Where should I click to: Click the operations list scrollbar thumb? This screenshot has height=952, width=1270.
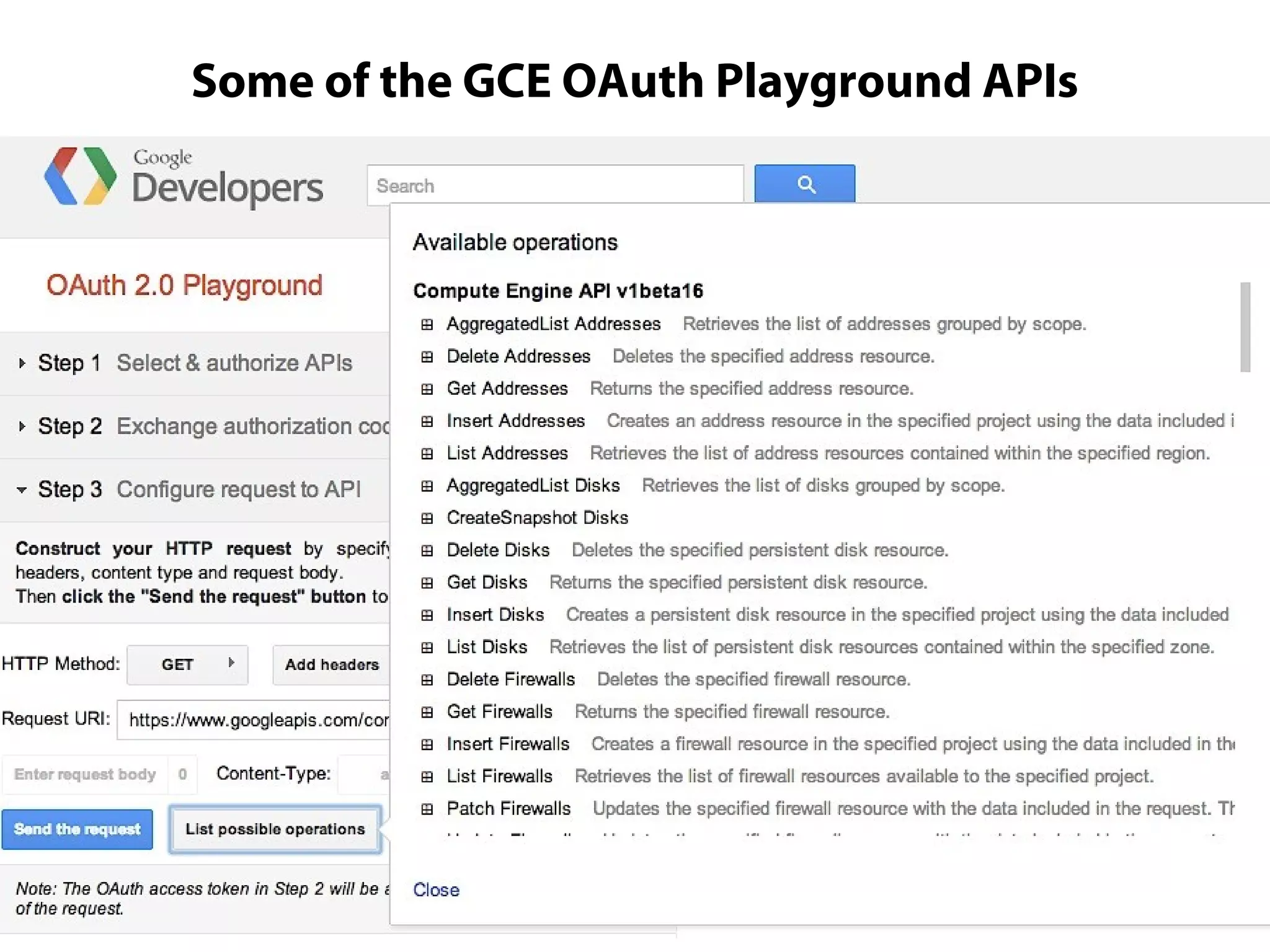tap(1245, 327)
